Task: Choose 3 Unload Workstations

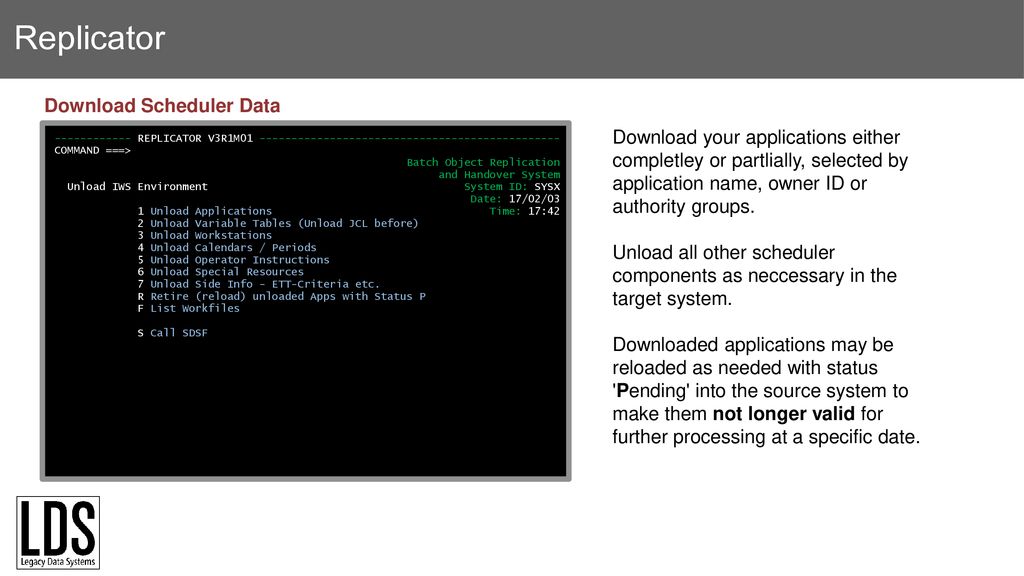Action: coord(204,235)
